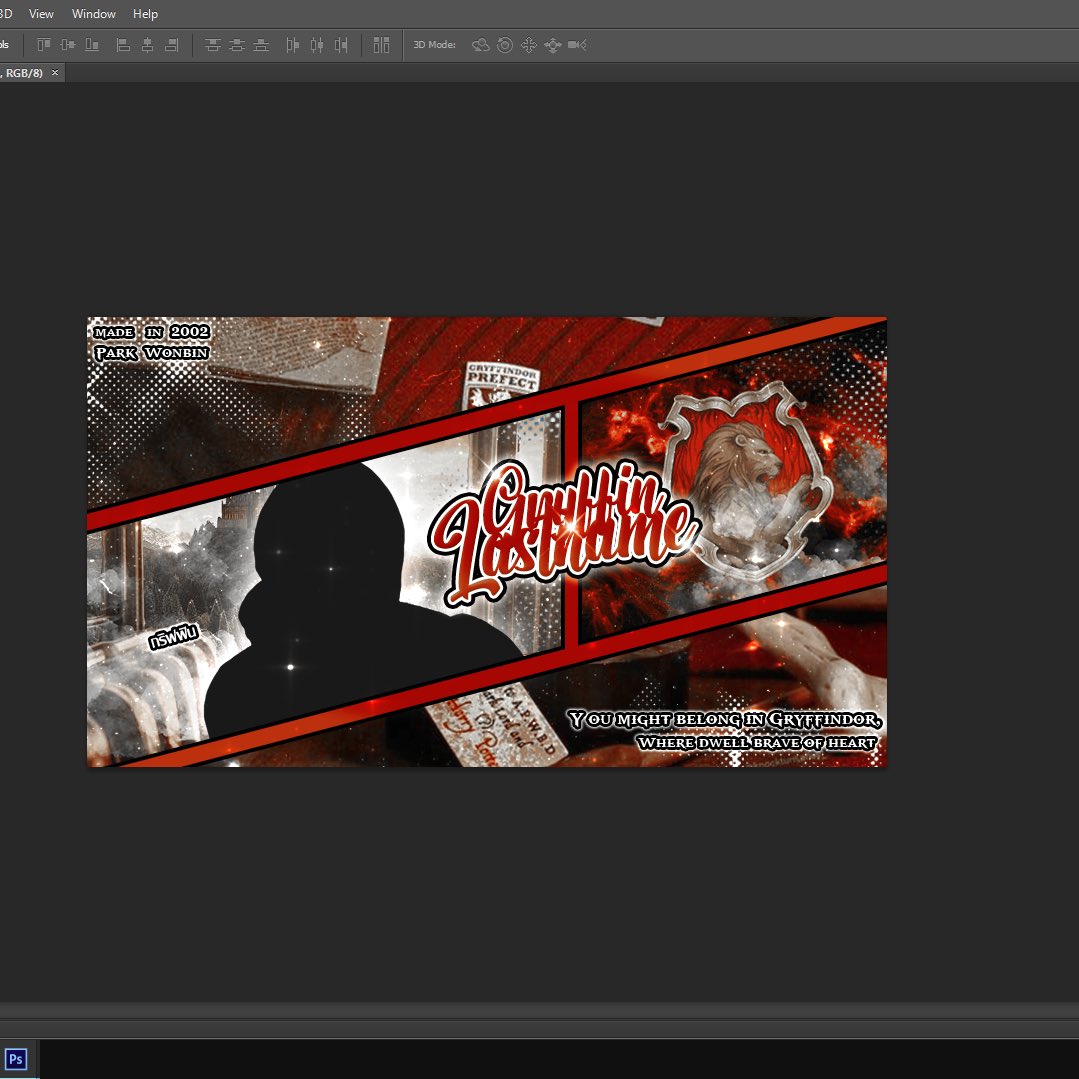Click Distribute vertical centers icon

point(237,45)
